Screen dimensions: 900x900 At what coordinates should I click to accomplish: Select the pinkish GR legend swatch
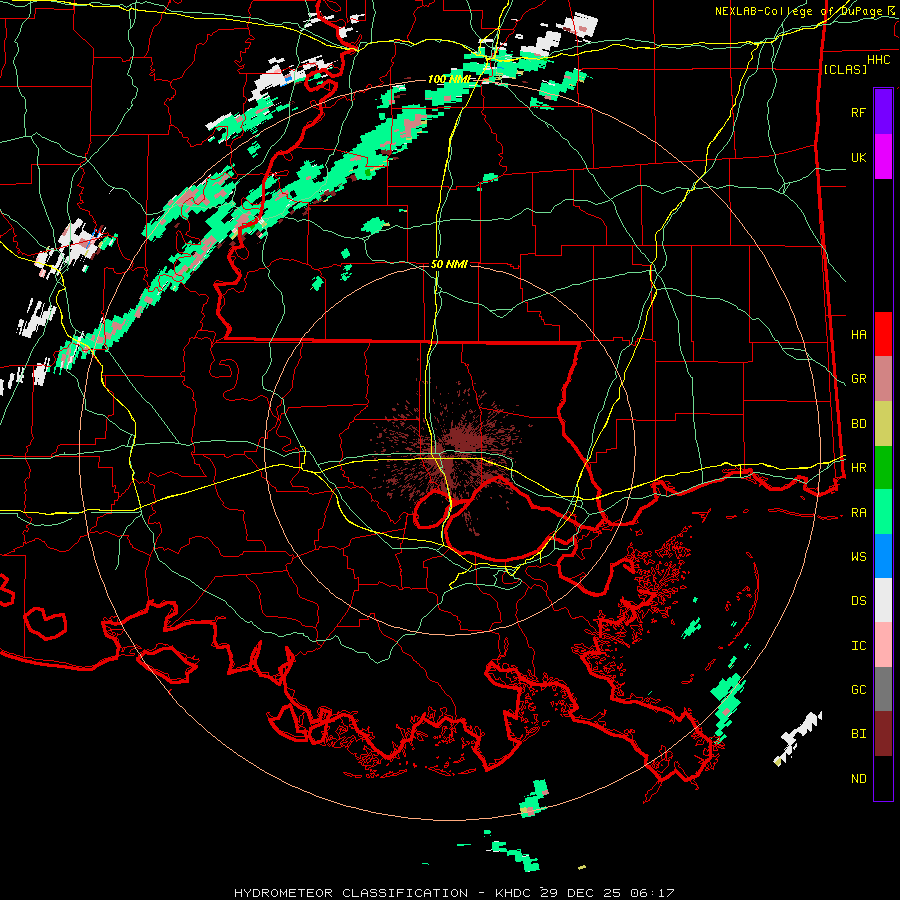tap(883, 379)
